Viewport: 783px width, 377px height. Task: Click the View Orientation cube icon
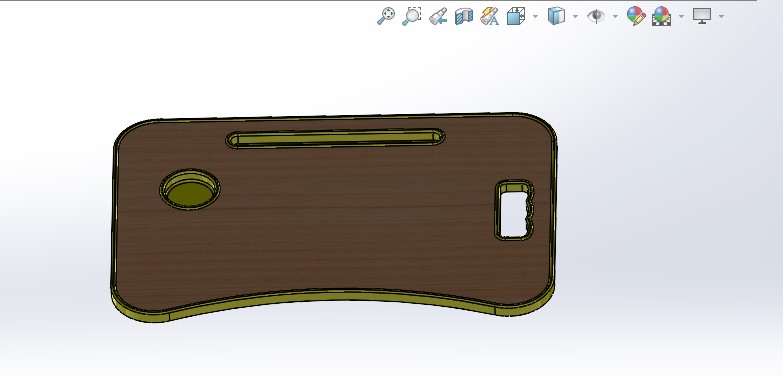click(x=516, y=16)
